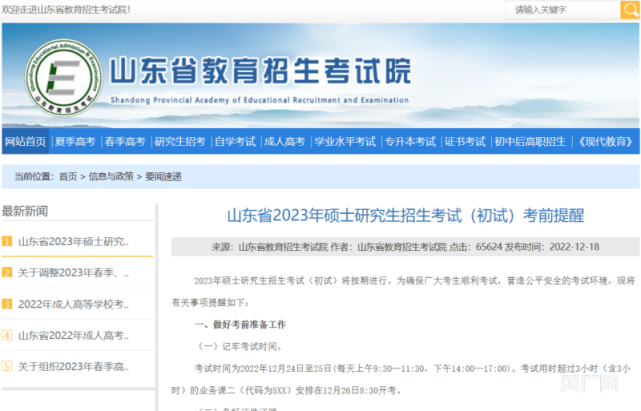Go to 首页 in breadcrumb
The width and height of the screenshot is (641, 411).
tap(68, 176)
